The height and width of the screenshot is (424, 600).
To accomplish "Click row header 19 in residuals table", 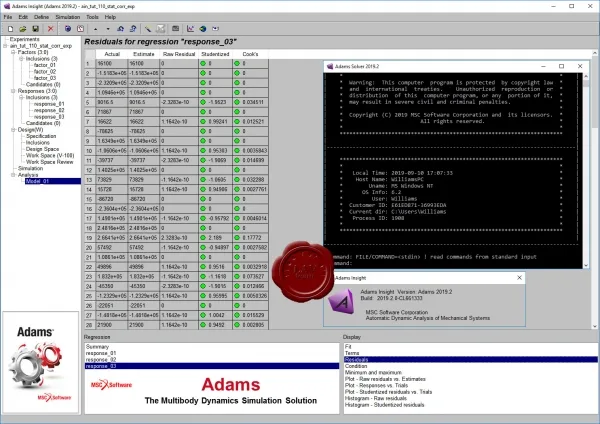I will 90,238.
